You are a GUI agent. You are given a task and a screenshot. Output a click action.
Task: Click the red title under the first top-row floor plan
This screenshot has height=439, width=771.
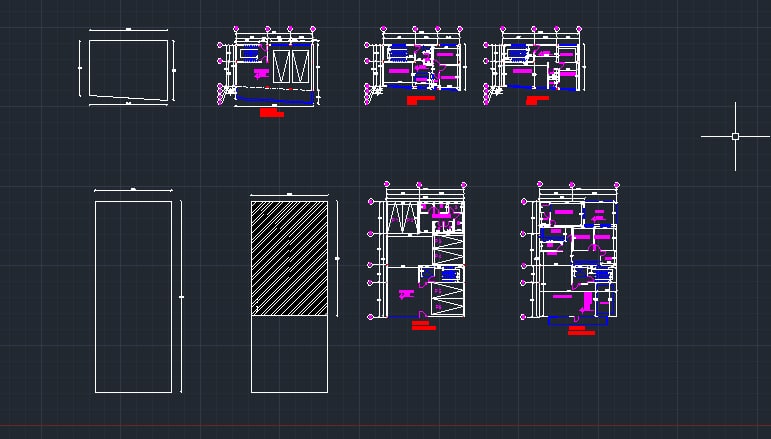tap(271, 113)
